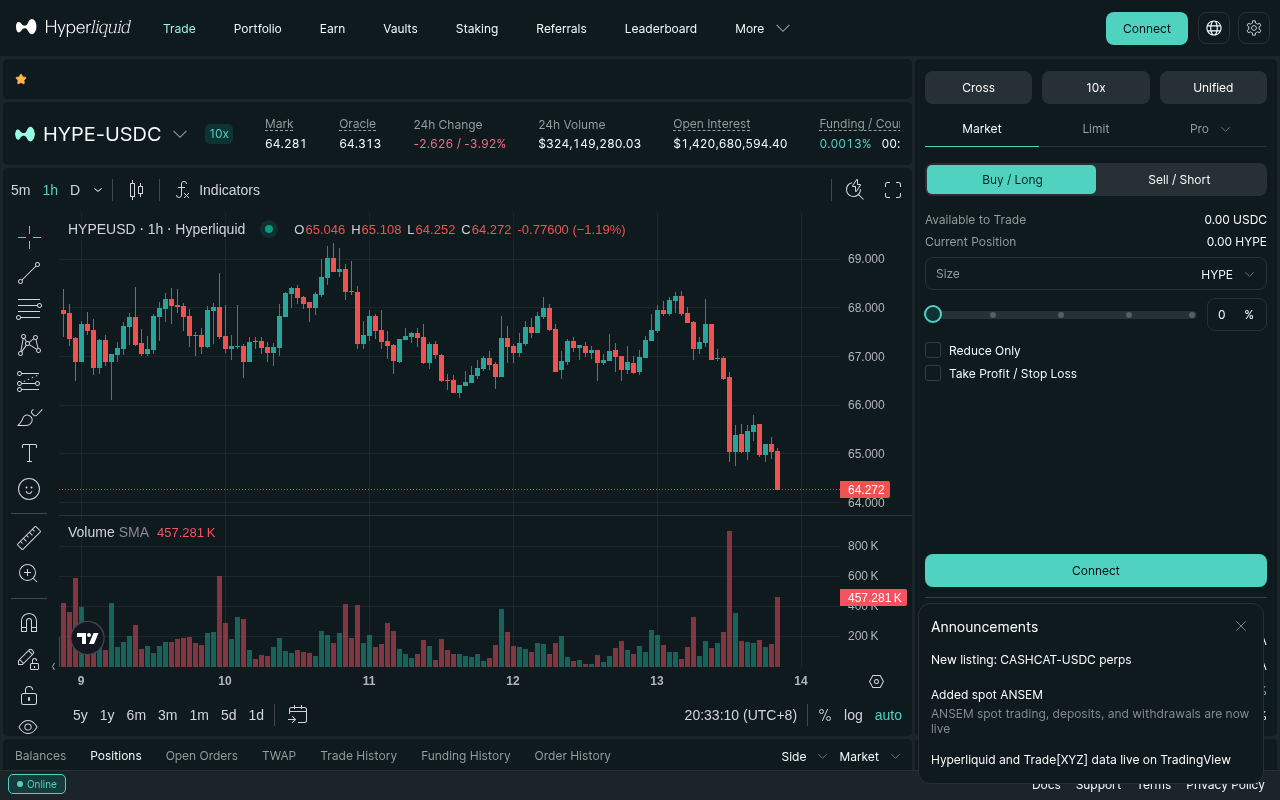Image resolution: width=1280 pixels, height=800 pixels.
Task: Open the chart axis settings gear
Action: 877,681
